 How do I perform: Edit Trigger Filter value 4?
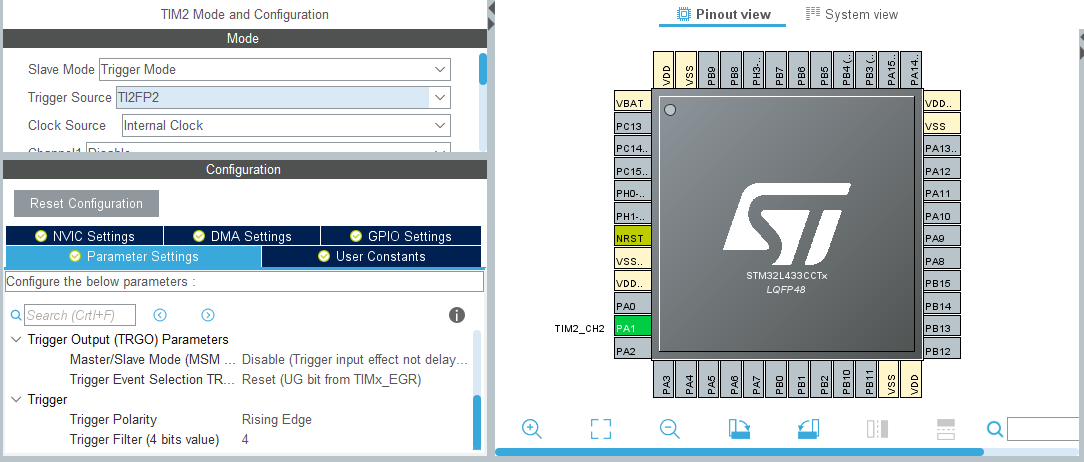[245, 440]
